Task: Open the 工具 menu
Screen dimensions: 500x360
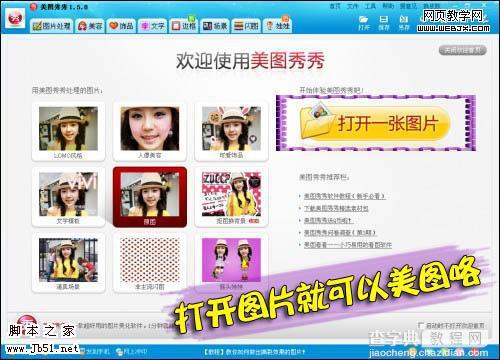Action: pos(370,6)
